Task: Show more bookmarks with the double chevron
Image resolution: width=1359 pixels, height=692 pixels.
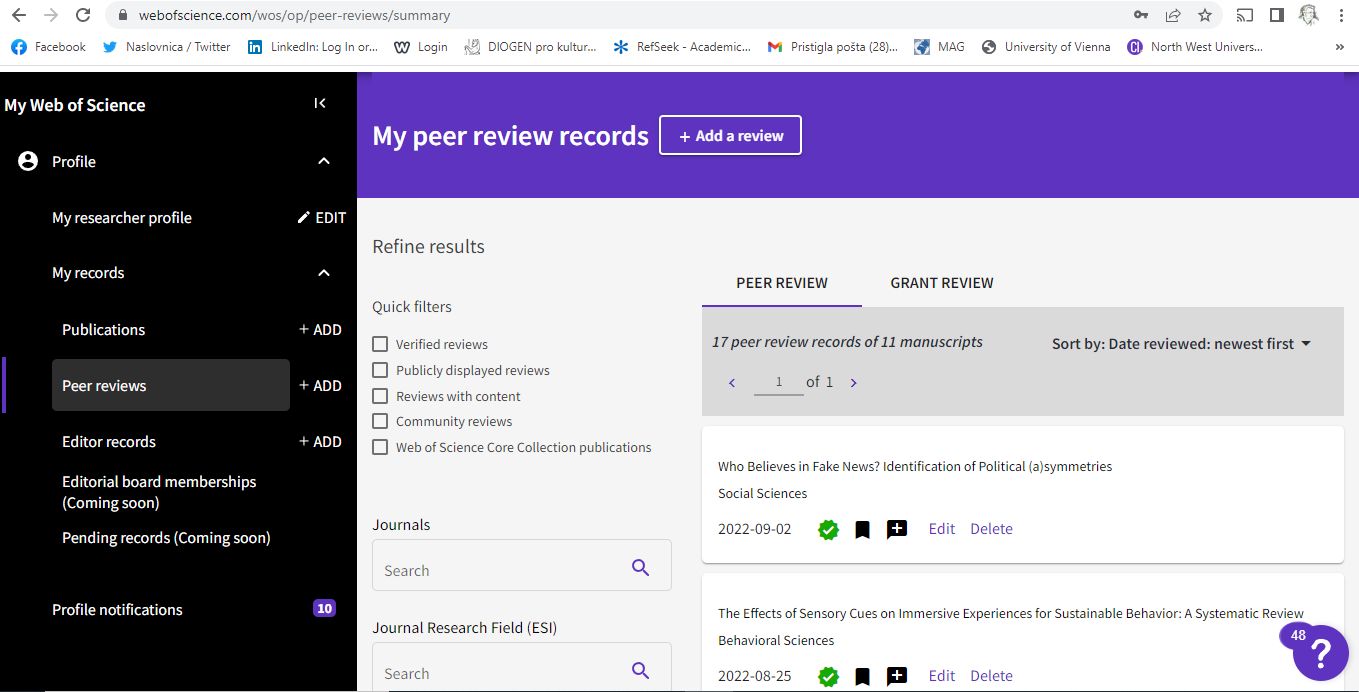Action: [x=1340, y=47]
